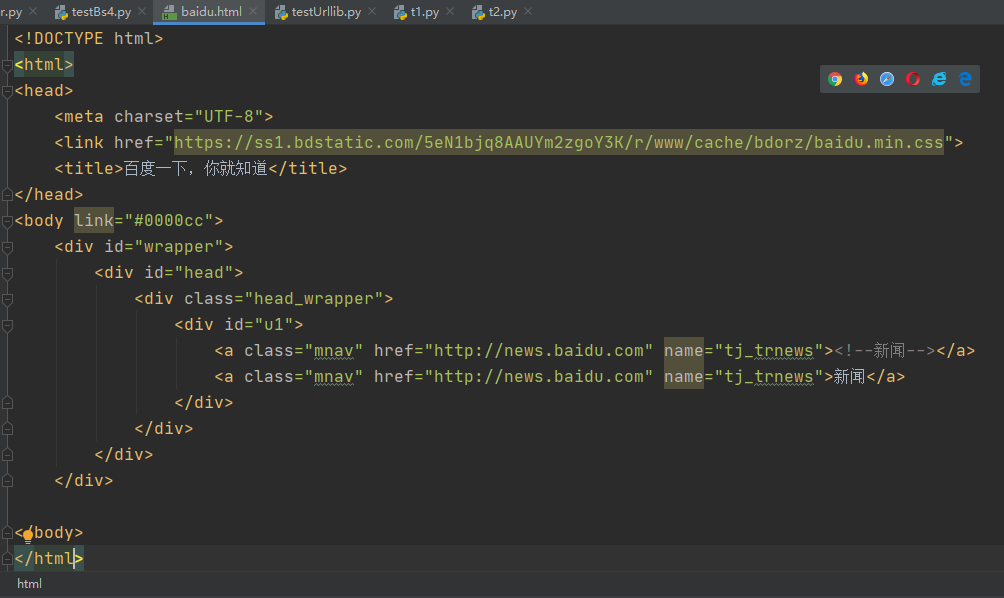Switch to testBs4.py tab

click(x=93, y=12)
